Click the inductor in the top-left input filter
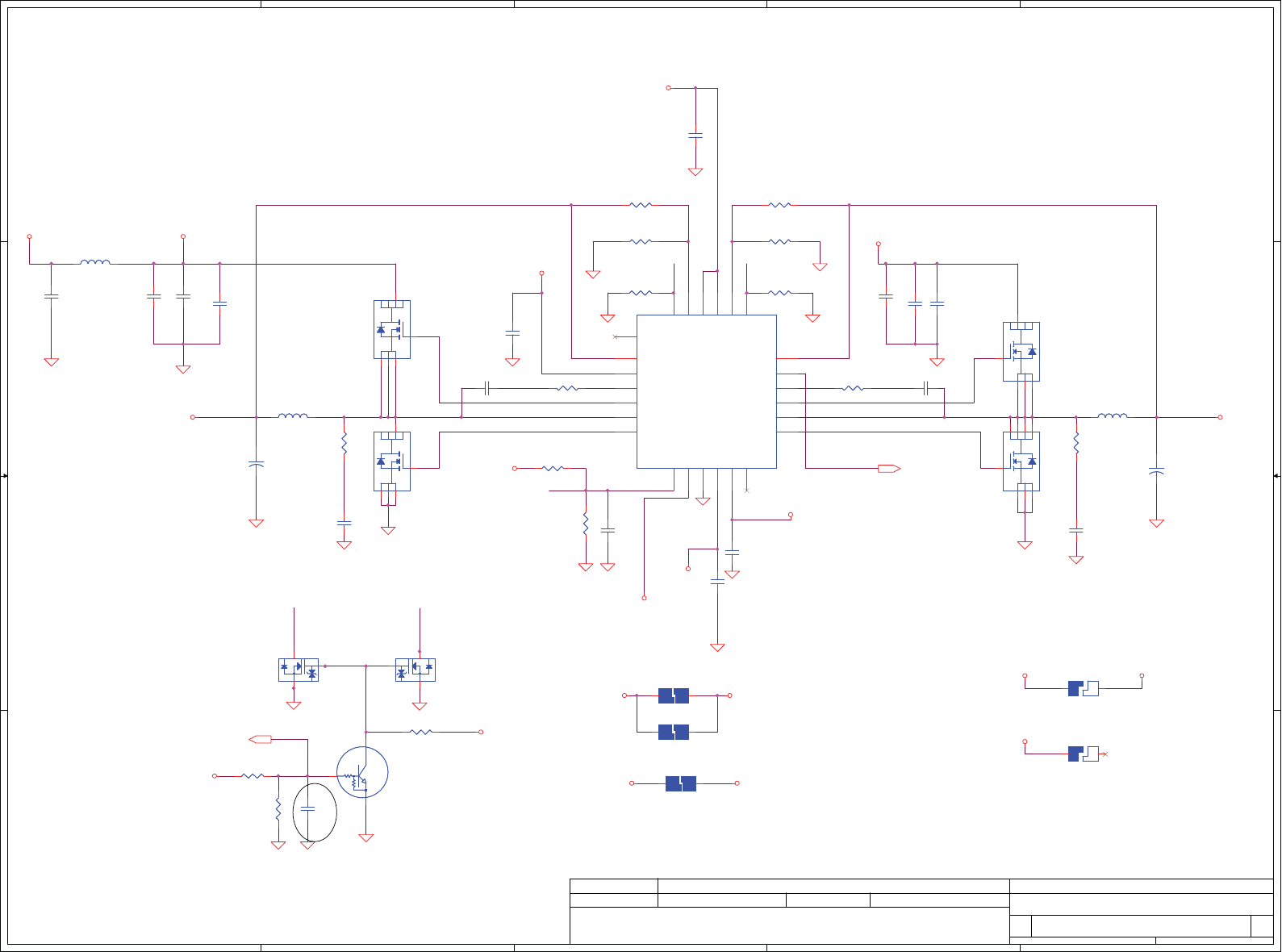The image size is (1282, 952). pyautogui.click(x=95, y=261)
